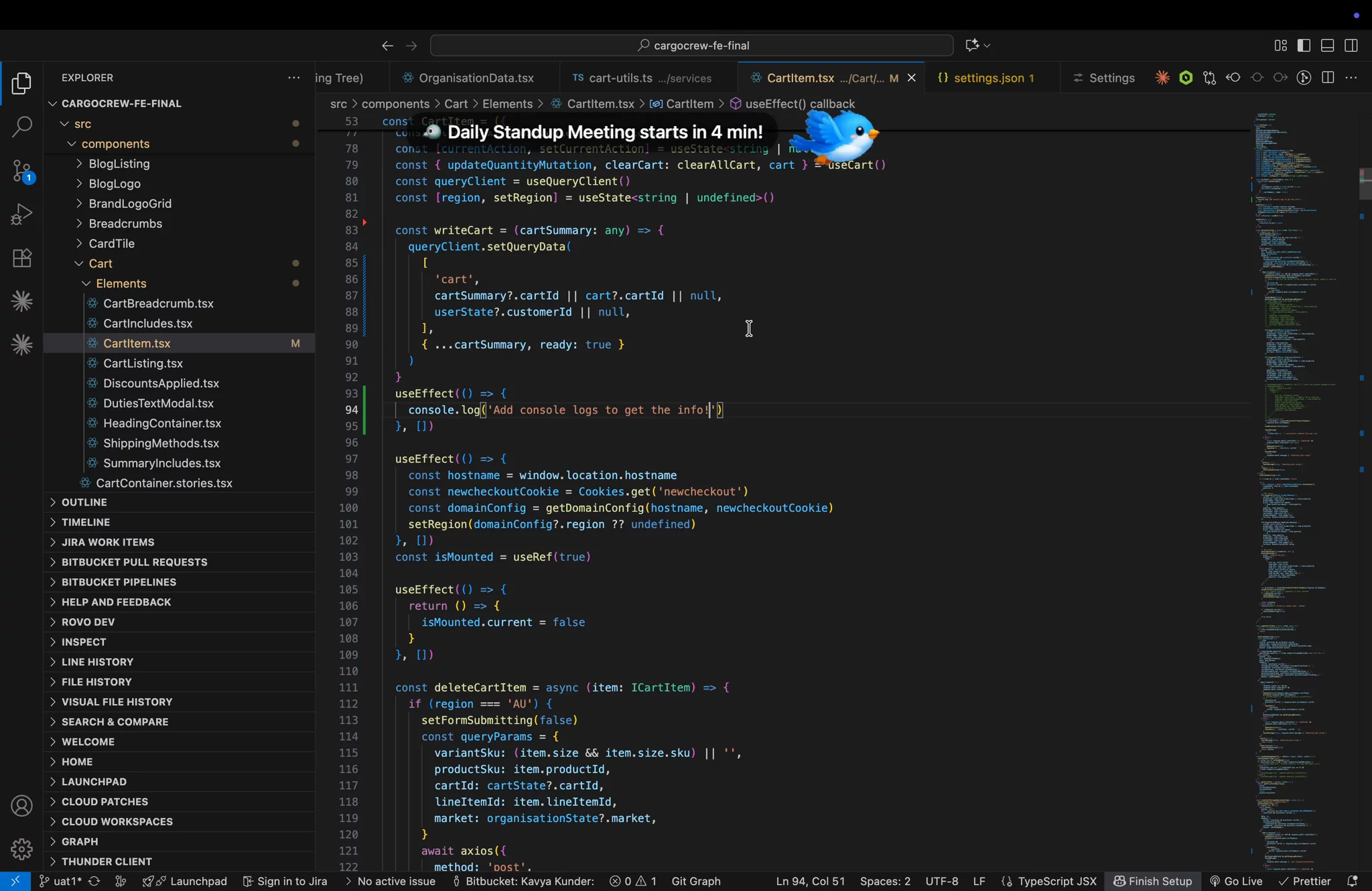
Task: Go forward using the navigation right arrow
Action: pyautogui.click(x=411, y=46)
